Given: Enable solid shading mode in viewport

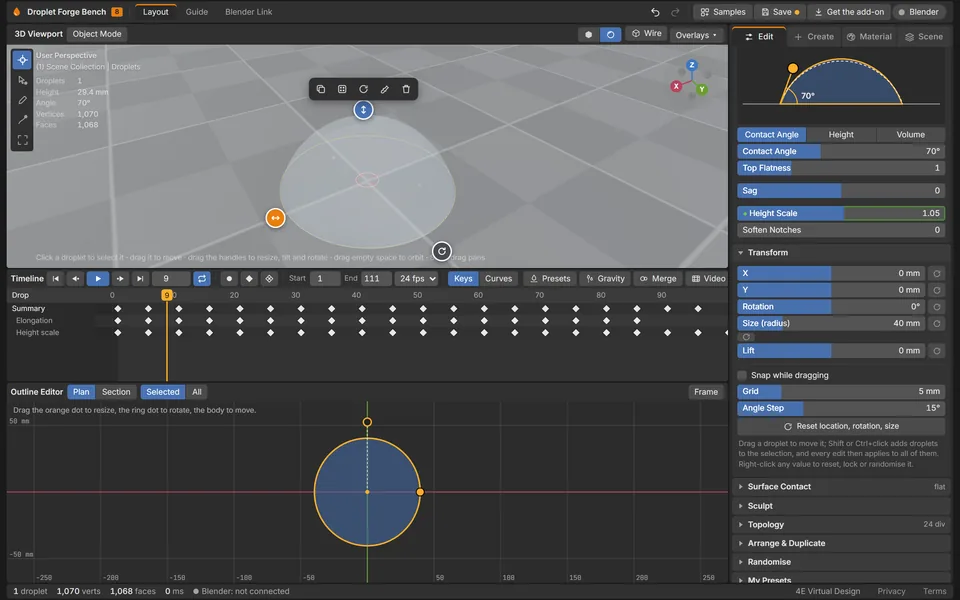Looking at the screenshot, I should [x=589, y=35].
